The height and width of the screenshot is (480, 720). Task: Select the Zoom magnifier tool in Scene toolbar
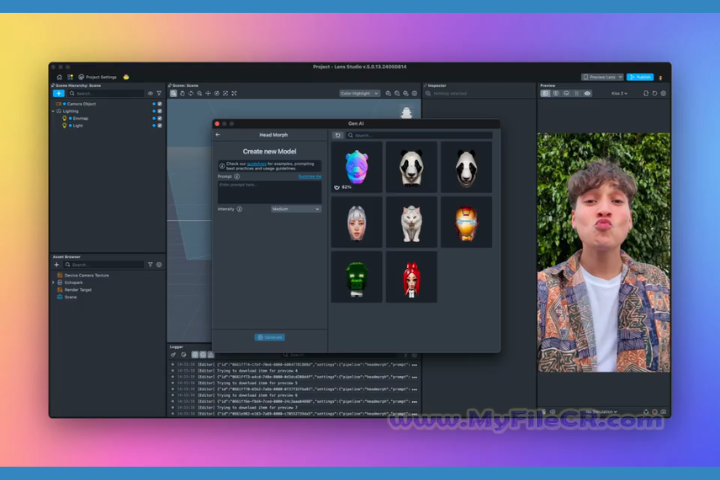(200, 93)
